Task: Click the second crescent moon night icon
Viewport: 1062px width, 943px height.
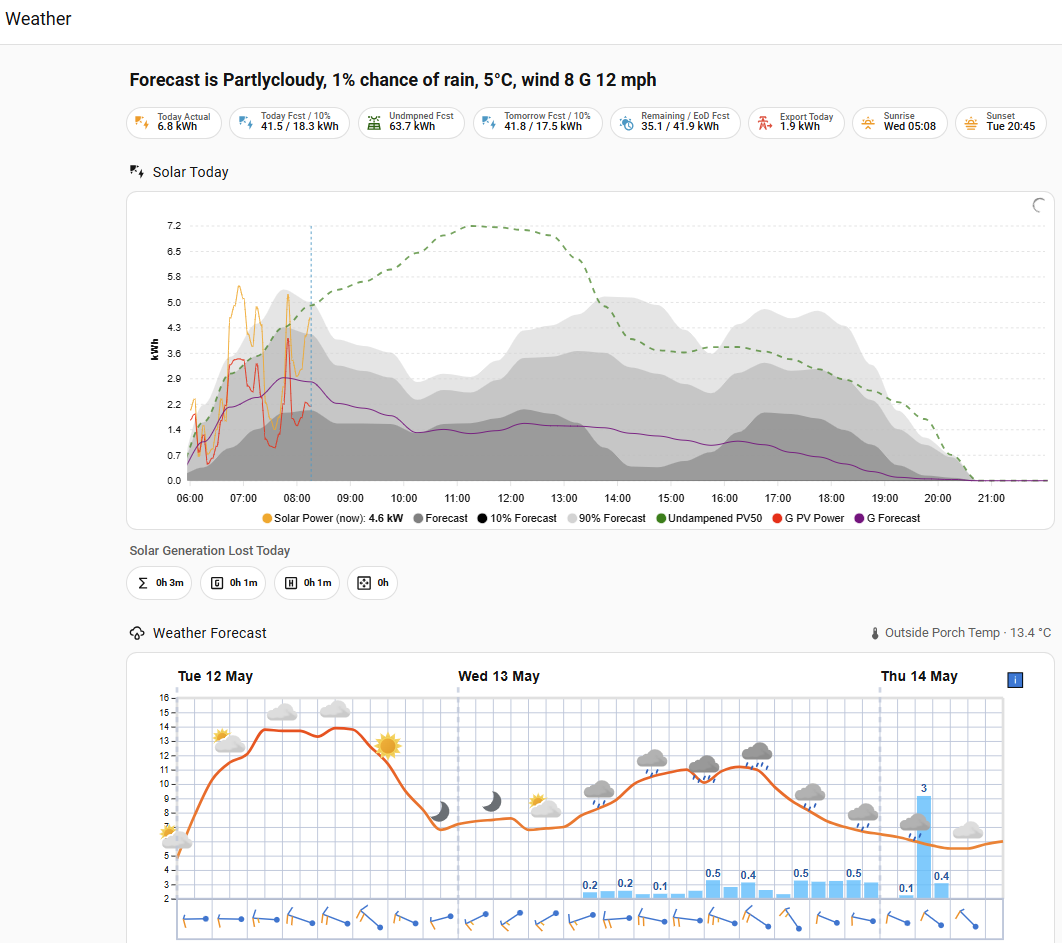Action: (492, 801)
